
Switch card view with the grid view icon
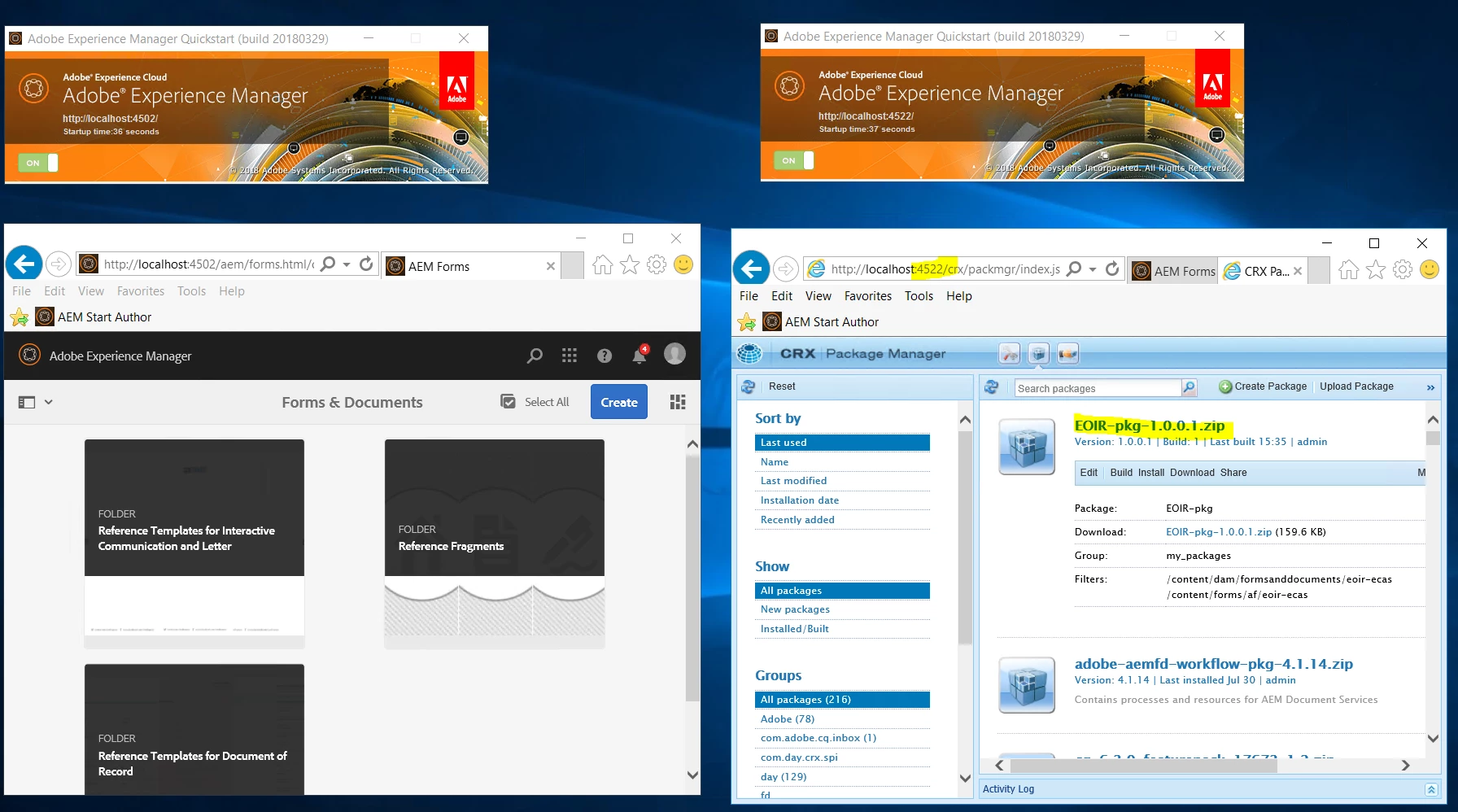click(678, 402)
